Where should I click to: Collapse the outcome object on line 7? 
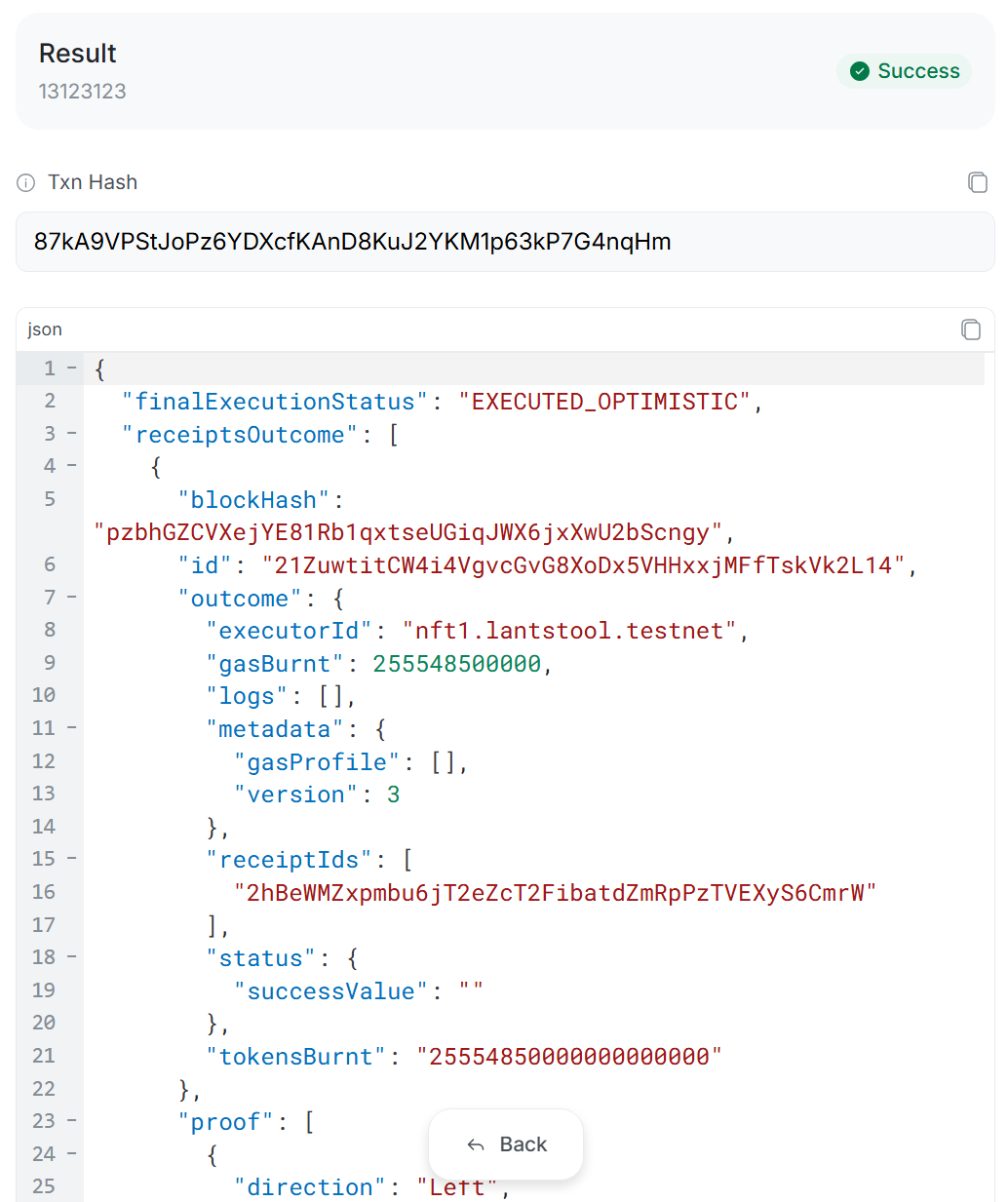72,597
